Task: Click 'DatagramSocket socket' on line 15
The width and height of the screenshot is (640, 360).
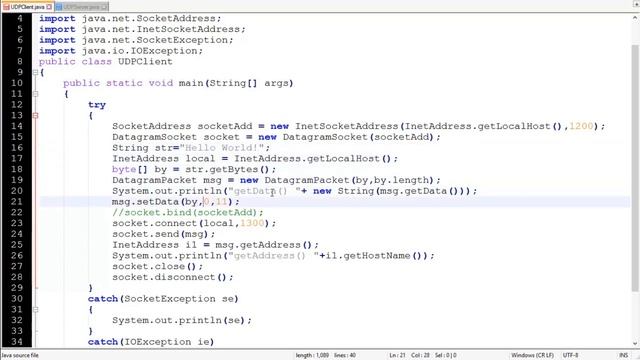Action: 176,137
